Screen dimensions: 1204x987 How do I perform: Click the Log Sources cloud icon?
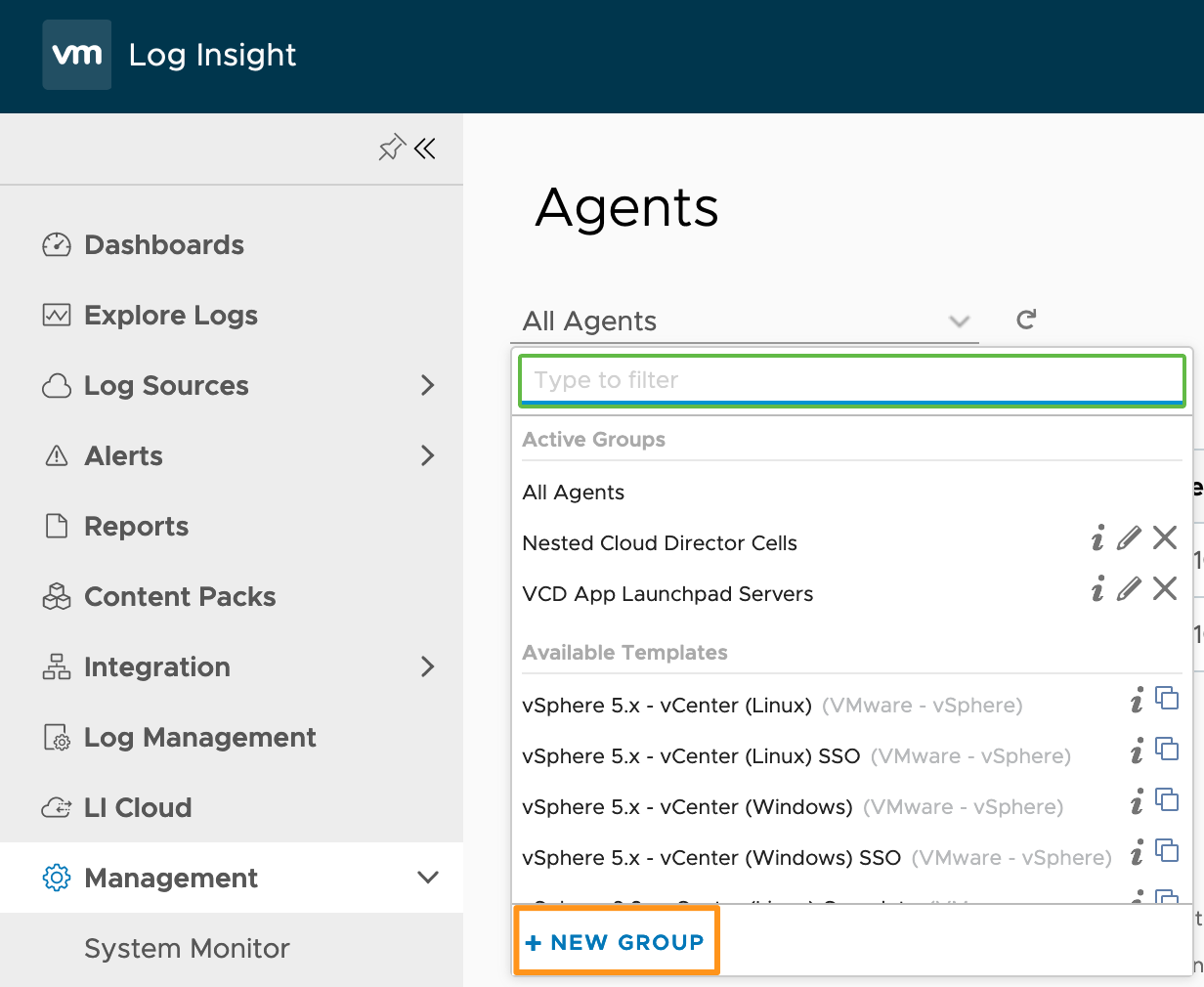click(x=57, y=386)
